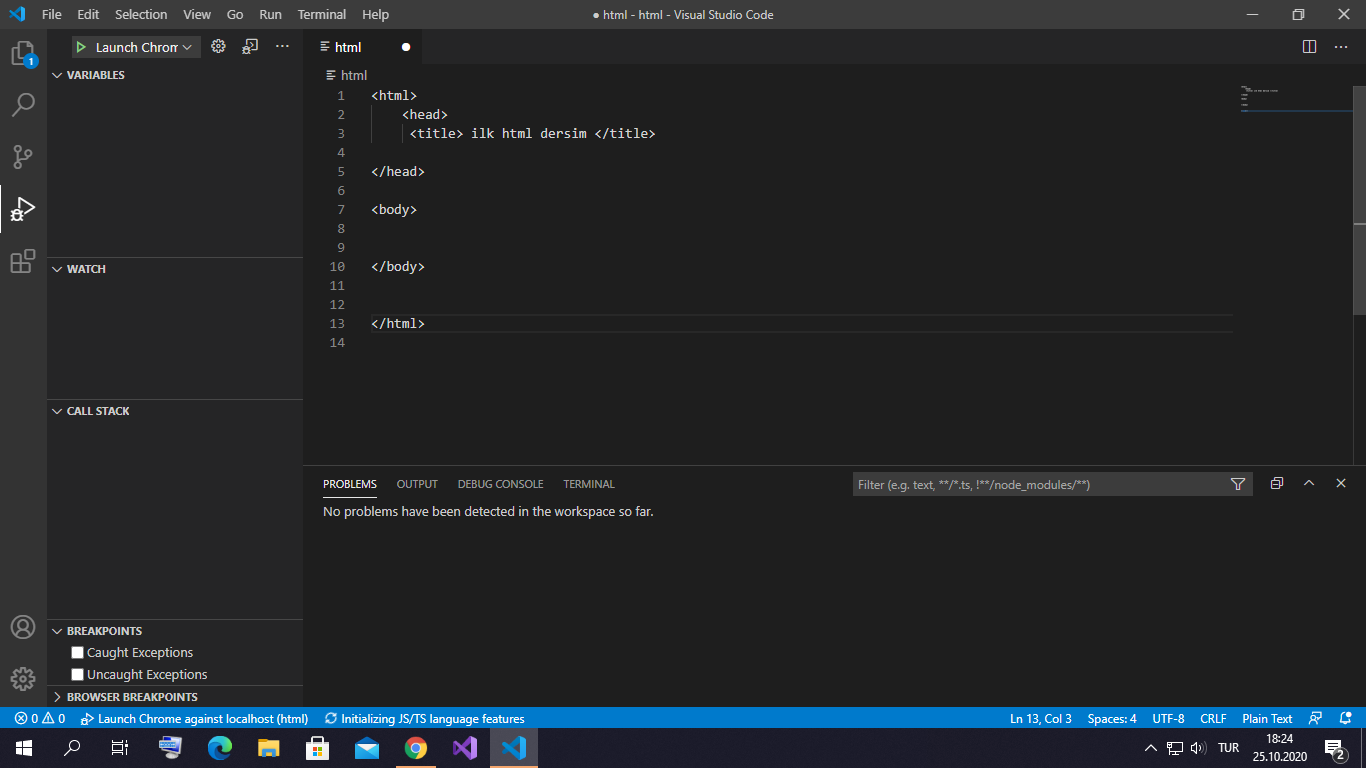Start debugging with green play button
The width and height of the screenshot is (1366, 768).
click(81, 47)
